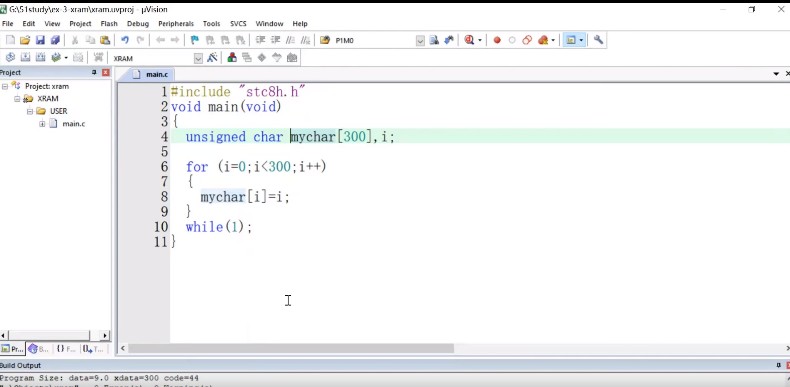
Task: Open the P1M0 find text dropdown
Action: pyautogui.click(x=420, y=40)
